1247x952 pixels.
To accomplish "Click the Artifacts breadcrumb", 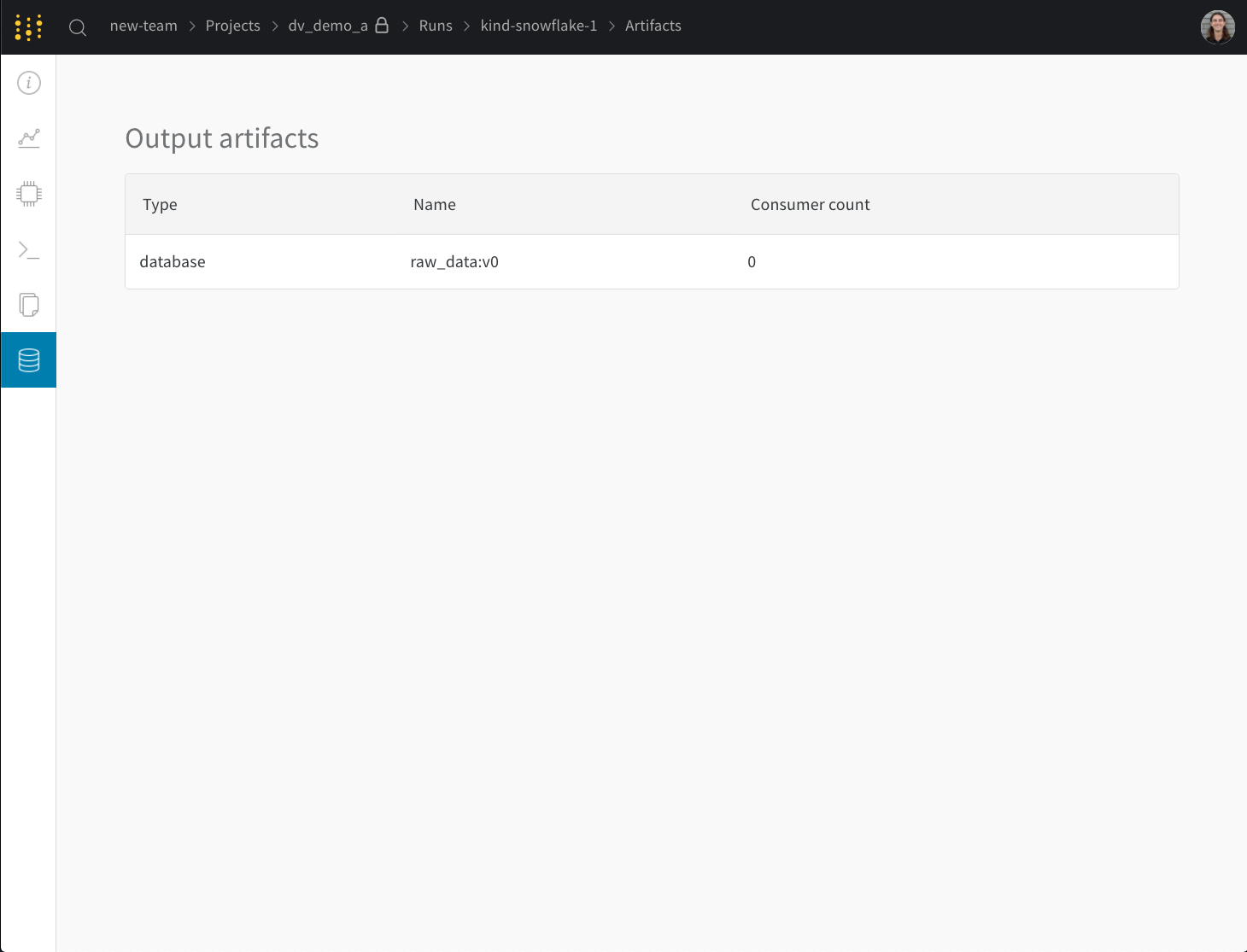I will click(x=653, y=26).
